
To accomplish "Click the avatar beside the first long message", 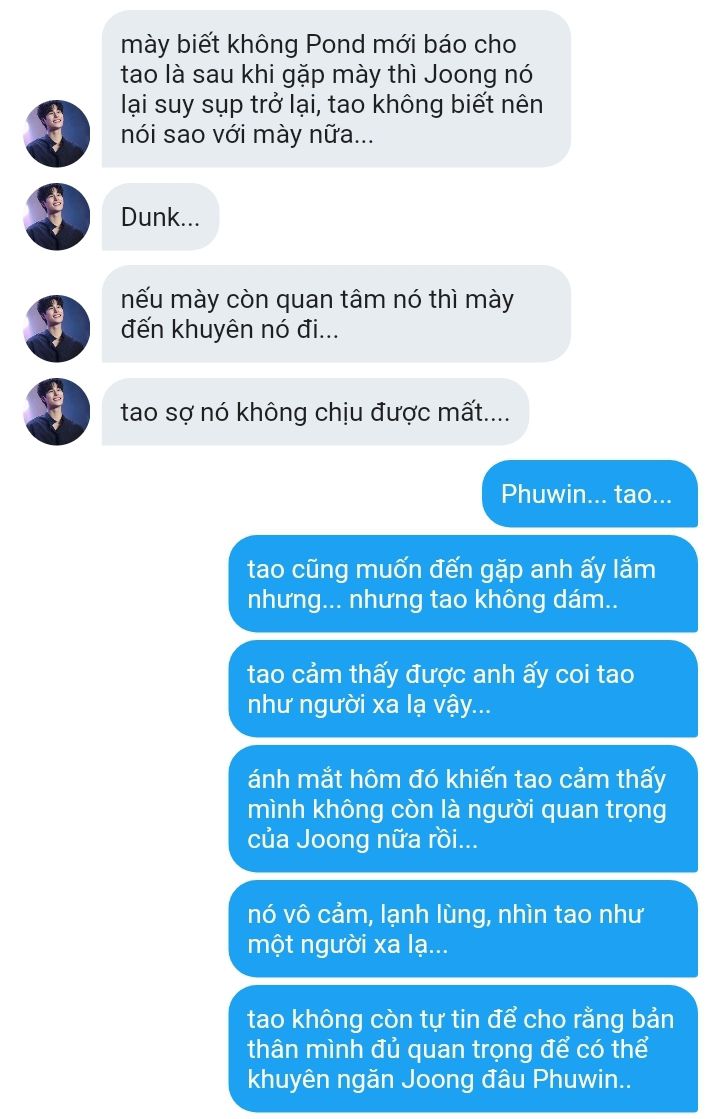I will tap(57, 133).
